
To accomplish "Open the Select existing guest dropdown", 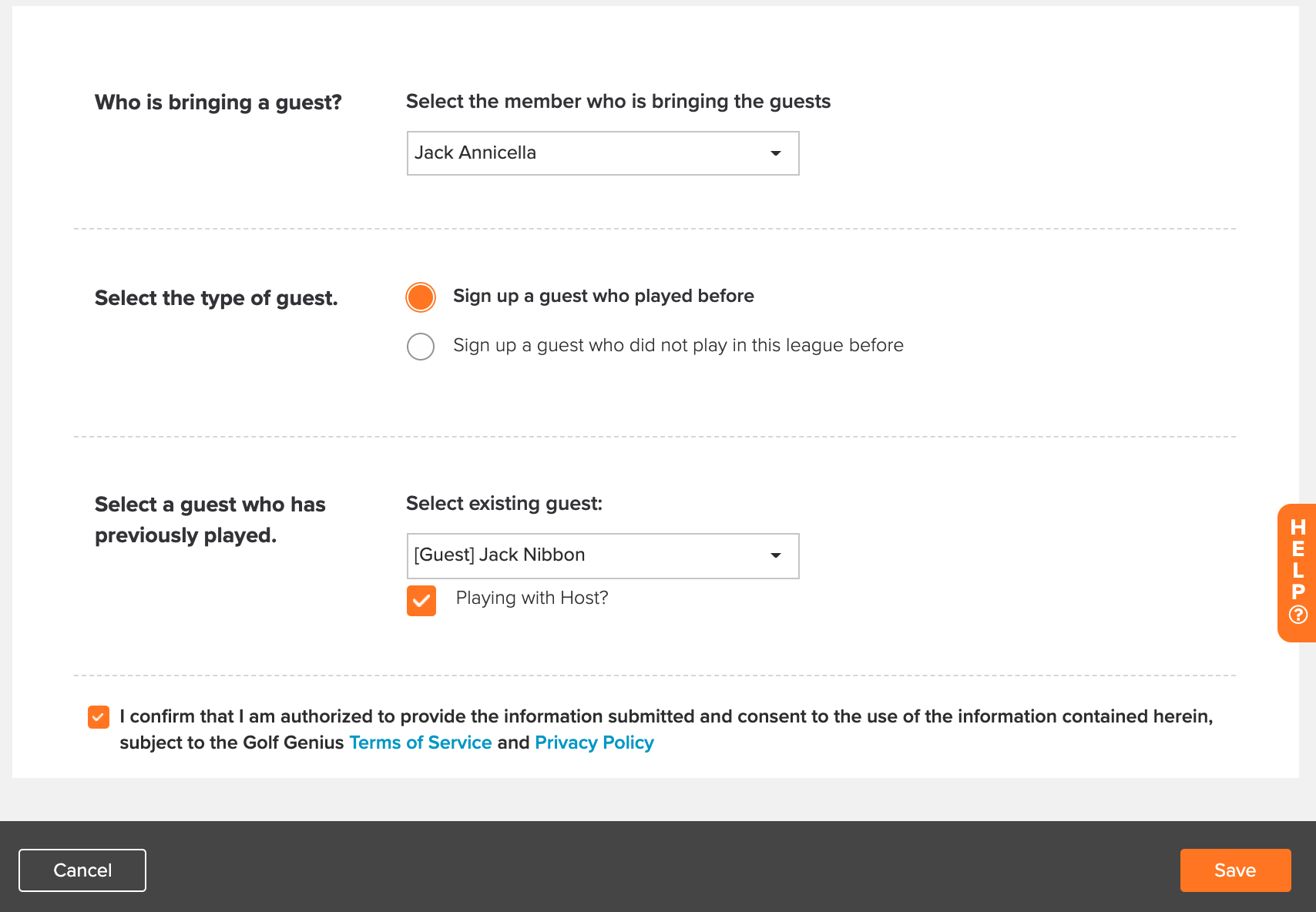I will pyautogui.click(x=603, y=555).
